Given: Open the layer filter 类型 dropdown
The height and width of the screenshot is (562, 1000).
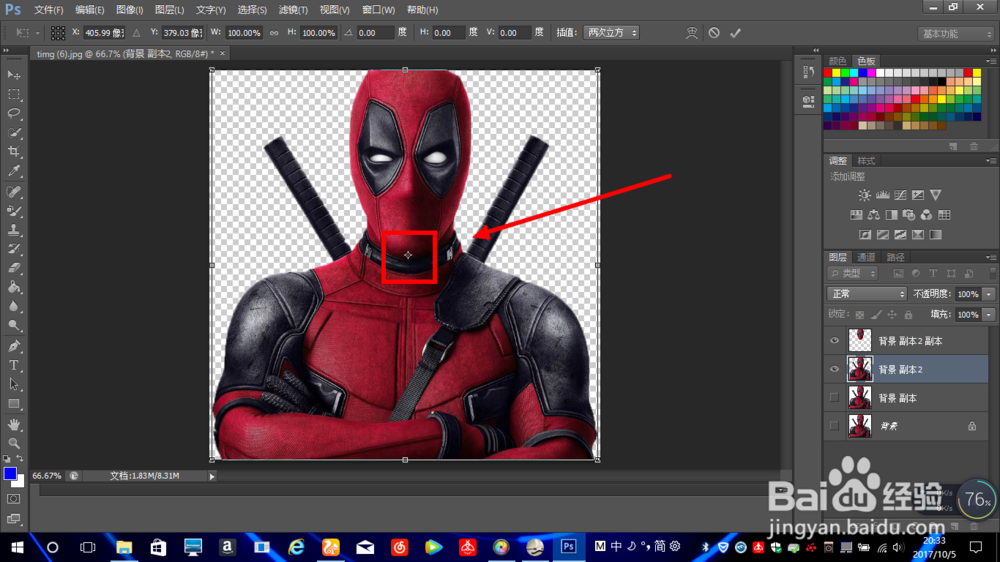Looking at the screenshot, I should [853, 273].
